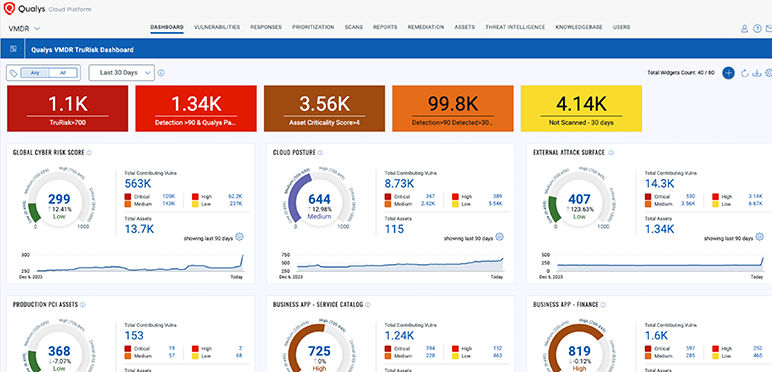The height and width of the screenshot is (372, 772).
Task: Click the refresh dashboard icon
Action: pos(745,73)
